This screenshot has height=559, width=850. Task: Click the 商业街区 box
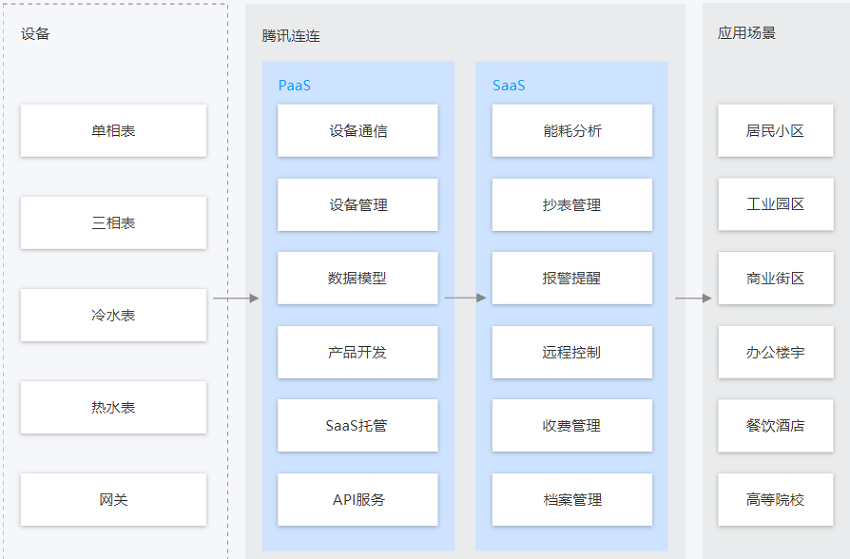[776, 278]
